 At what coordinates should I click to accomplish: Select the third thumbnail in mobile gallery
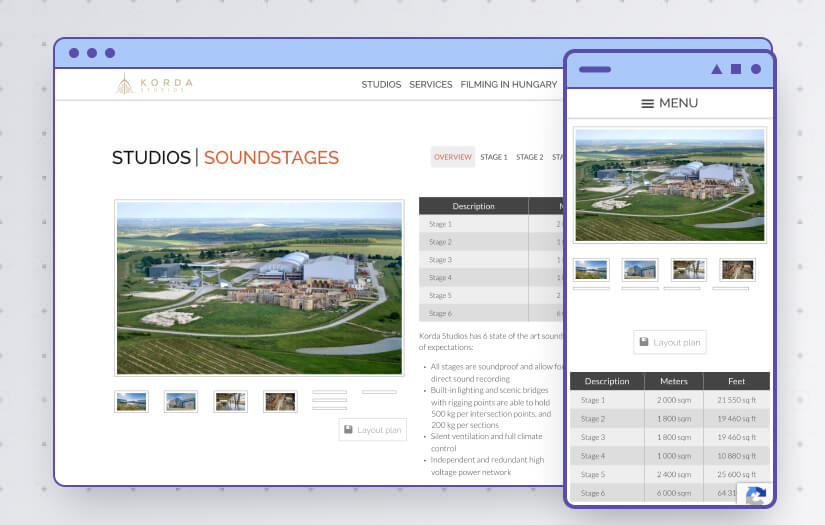click(x=689, y=270)
